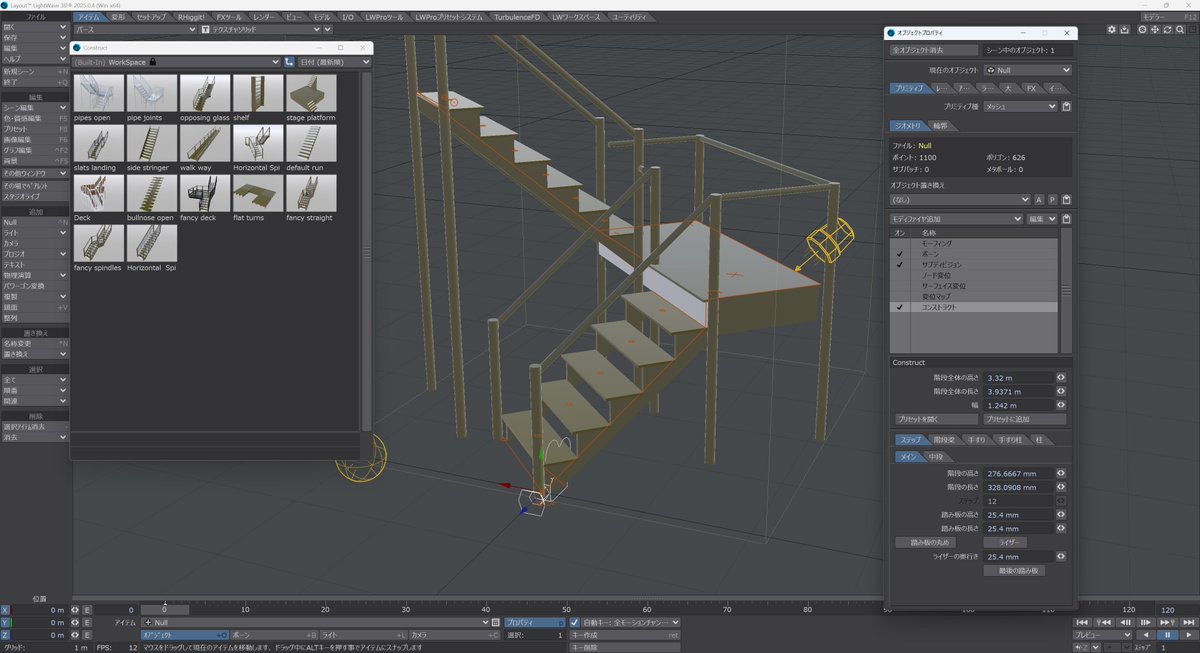Enable the モーフィング modifier in On column
Viewport: 1200px width, 653px height.
pyautogui.click(x=899, y=243)
